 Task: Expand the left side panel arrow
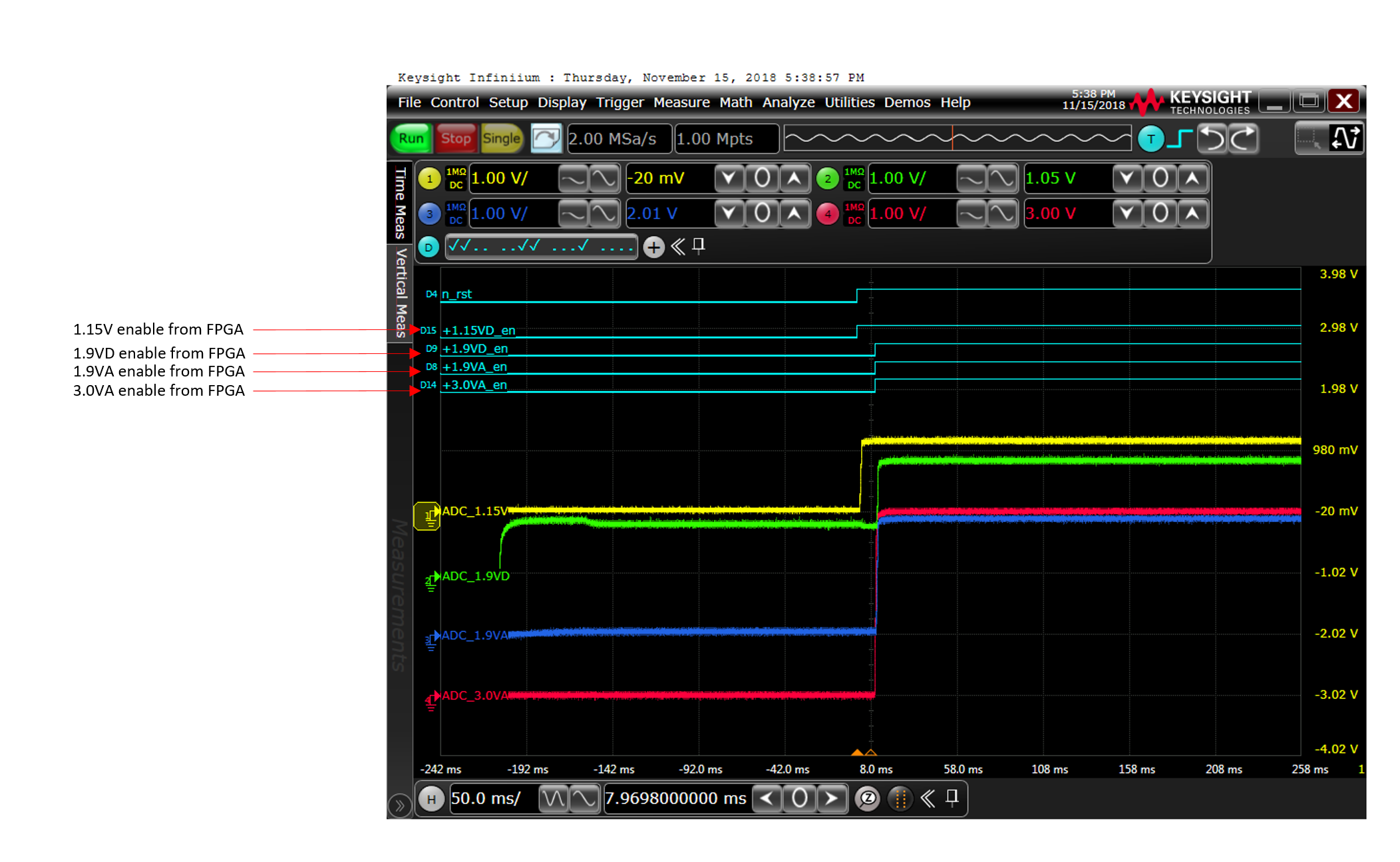[399, 806]
